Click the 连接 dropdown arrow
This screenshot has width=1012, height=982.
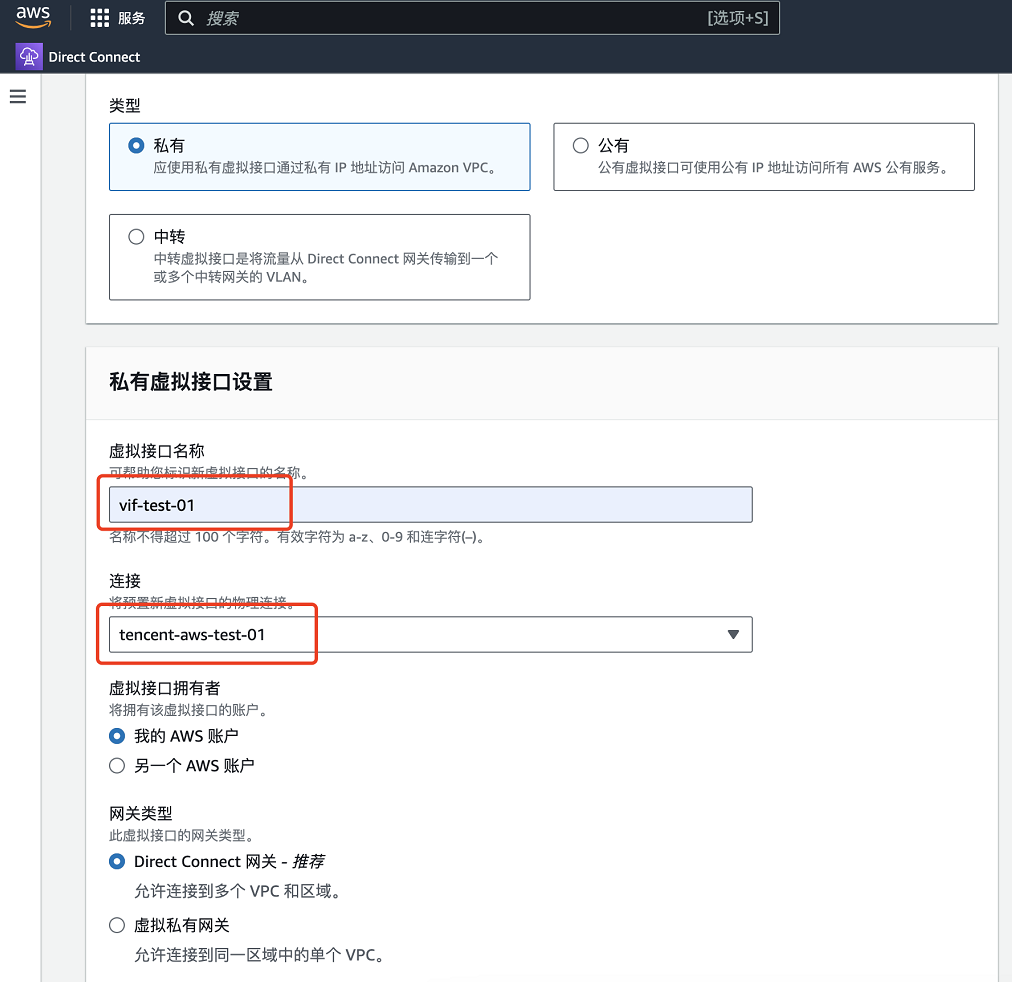click(733, 635)
